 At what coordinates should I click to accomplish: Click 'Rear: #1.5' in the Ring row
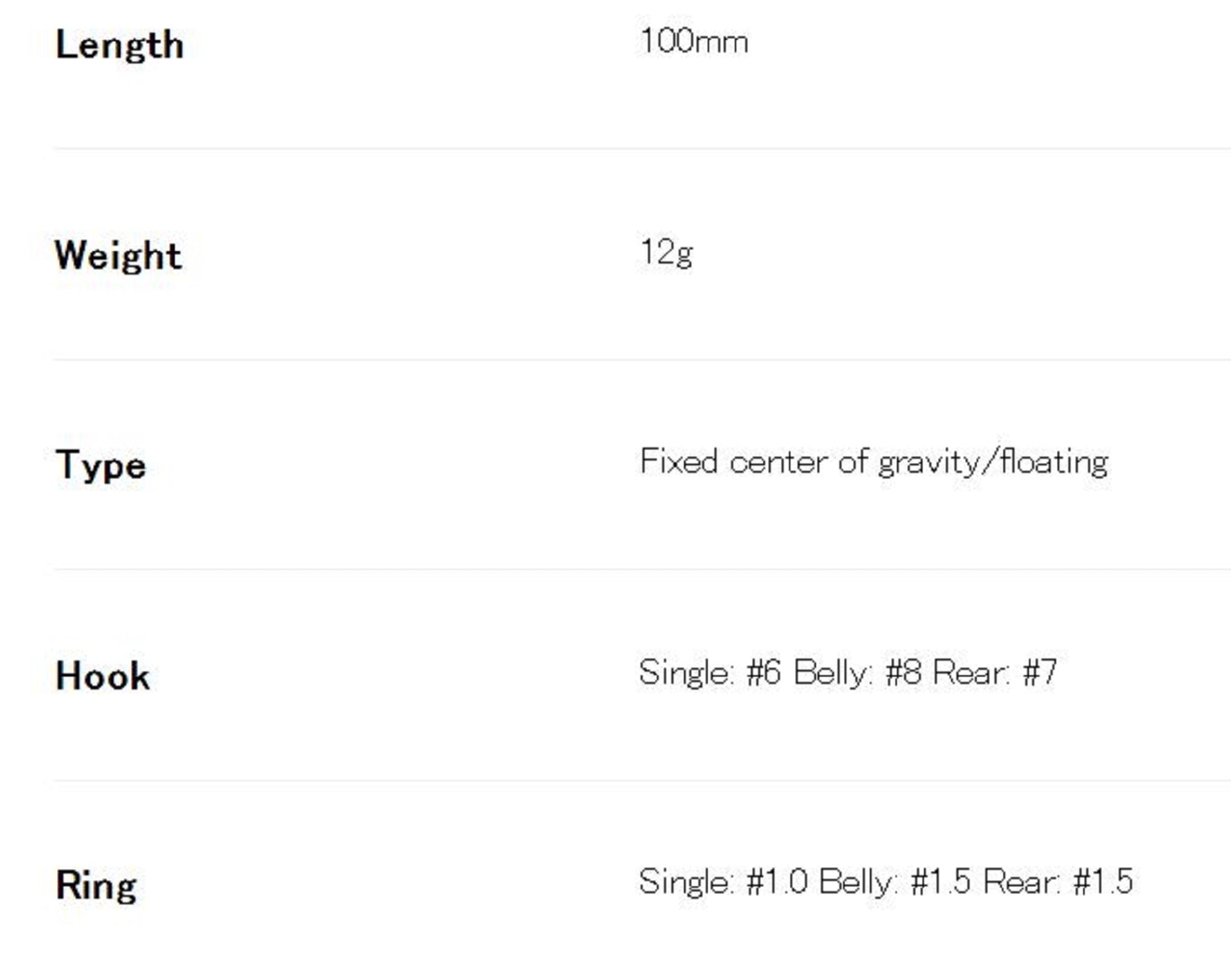tap(1057, 882)
